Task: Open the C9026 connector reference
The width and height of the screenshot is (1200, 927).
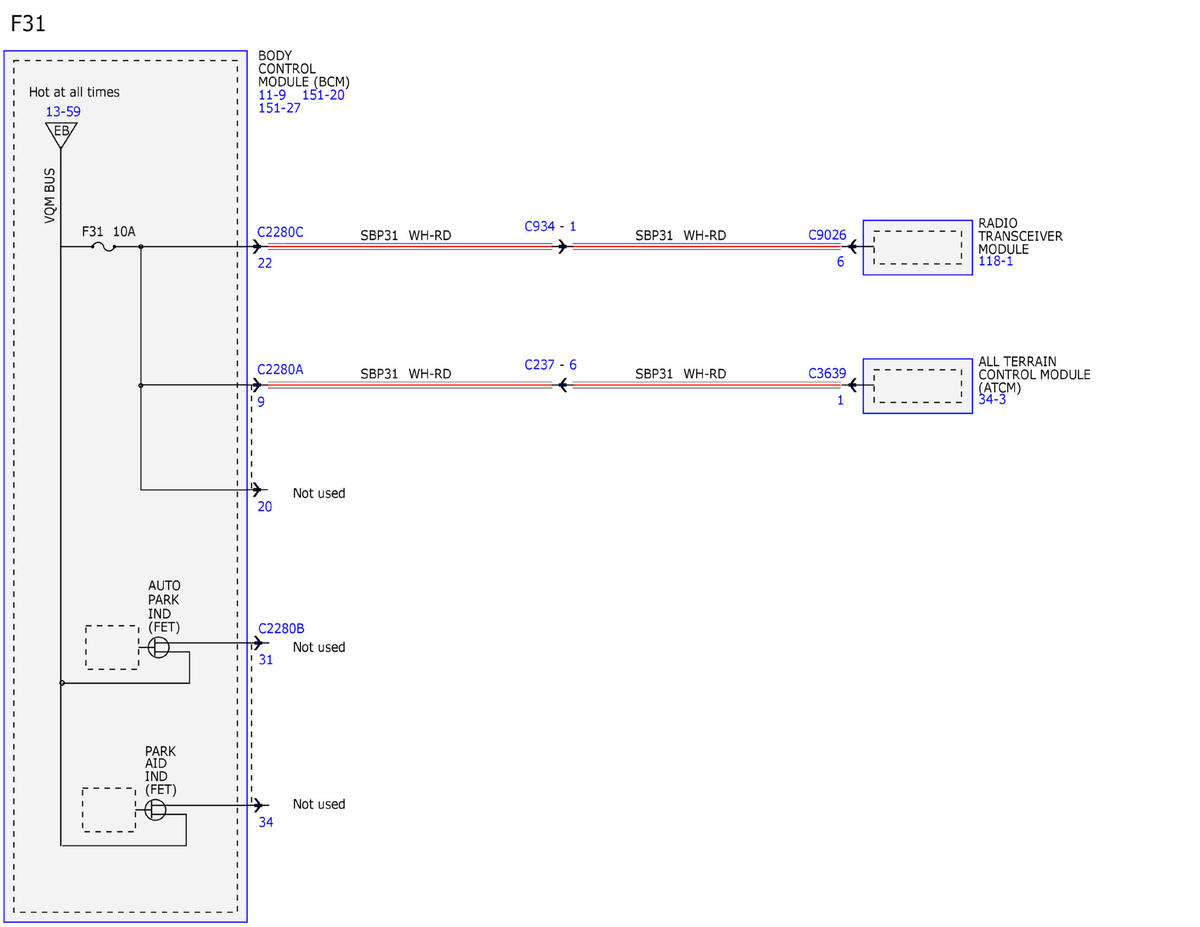Action: [827, 236]
